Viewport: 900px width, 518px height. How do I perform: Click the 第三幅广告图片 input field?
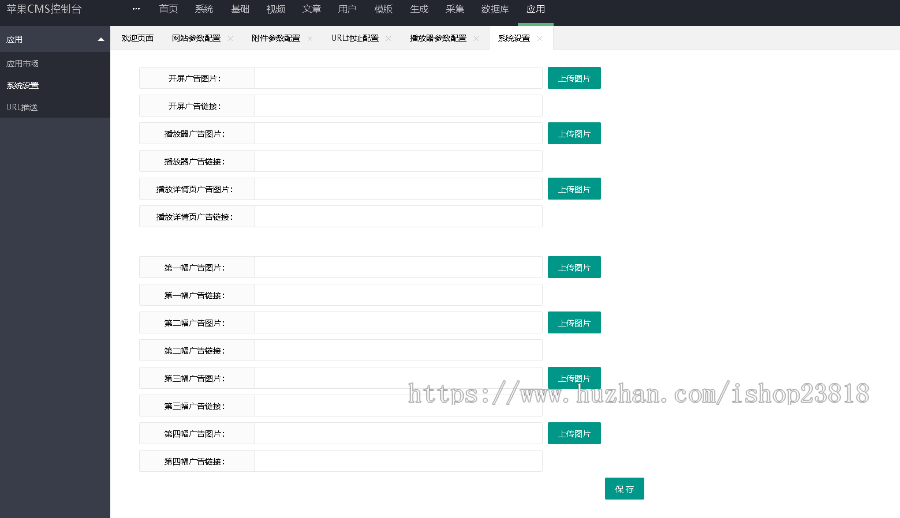click(x=398, y=378)
